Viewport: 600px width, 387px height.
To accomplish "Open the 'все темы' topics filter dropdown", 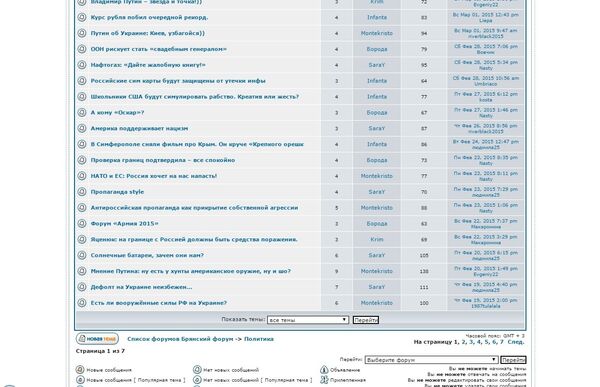I will (x=308, y=320).
